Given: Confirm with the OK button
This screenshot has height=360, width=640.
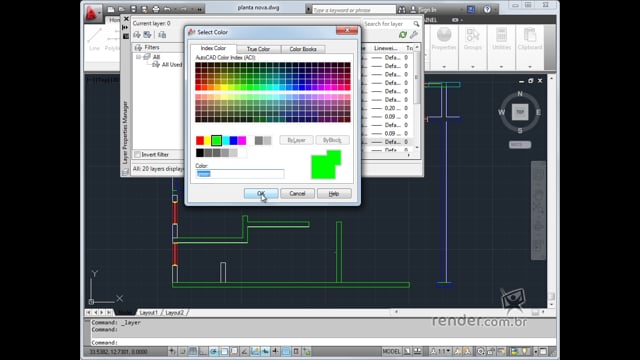Looking at the screenshot, I should (x=261, y=193).
